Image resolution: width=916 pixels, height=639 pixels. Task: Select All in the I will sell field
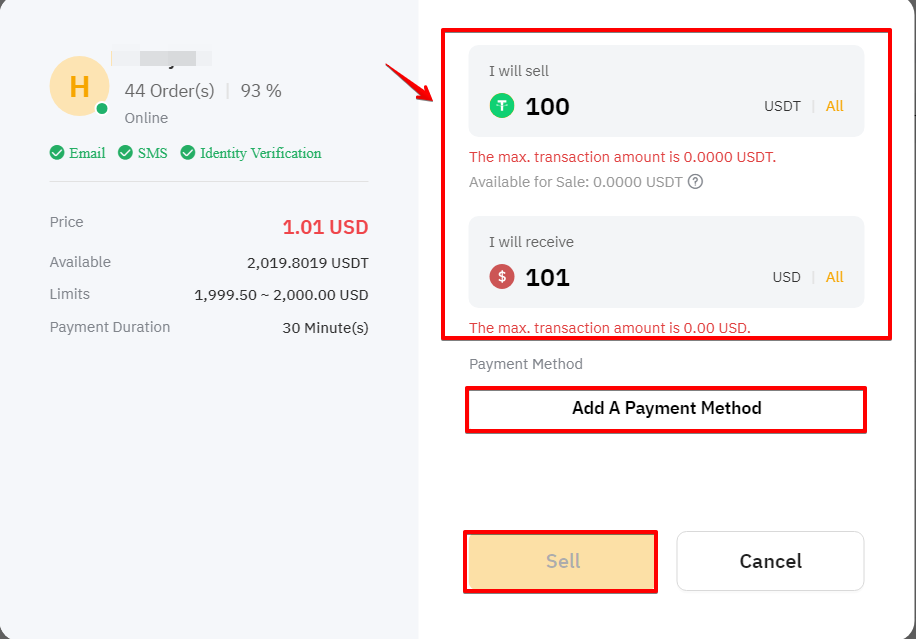[x=834, y=106]
